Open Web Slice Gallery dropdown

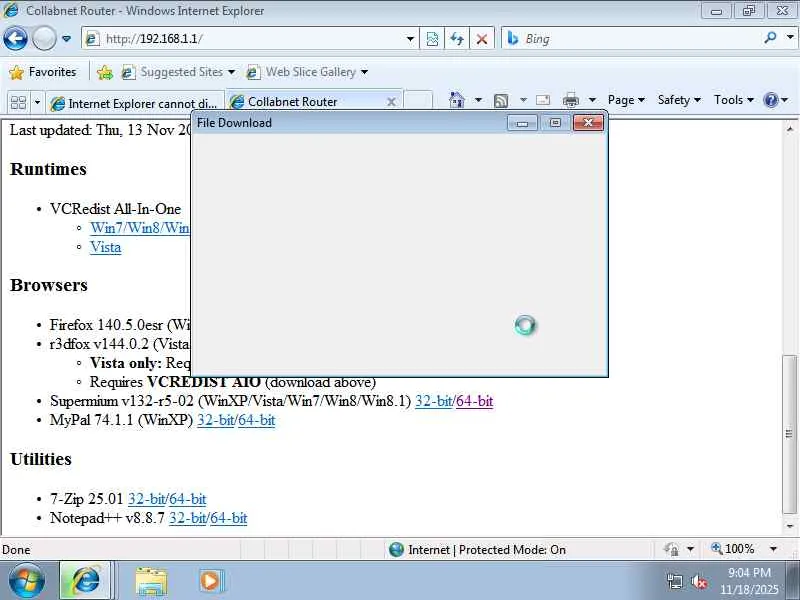(307, 72)
